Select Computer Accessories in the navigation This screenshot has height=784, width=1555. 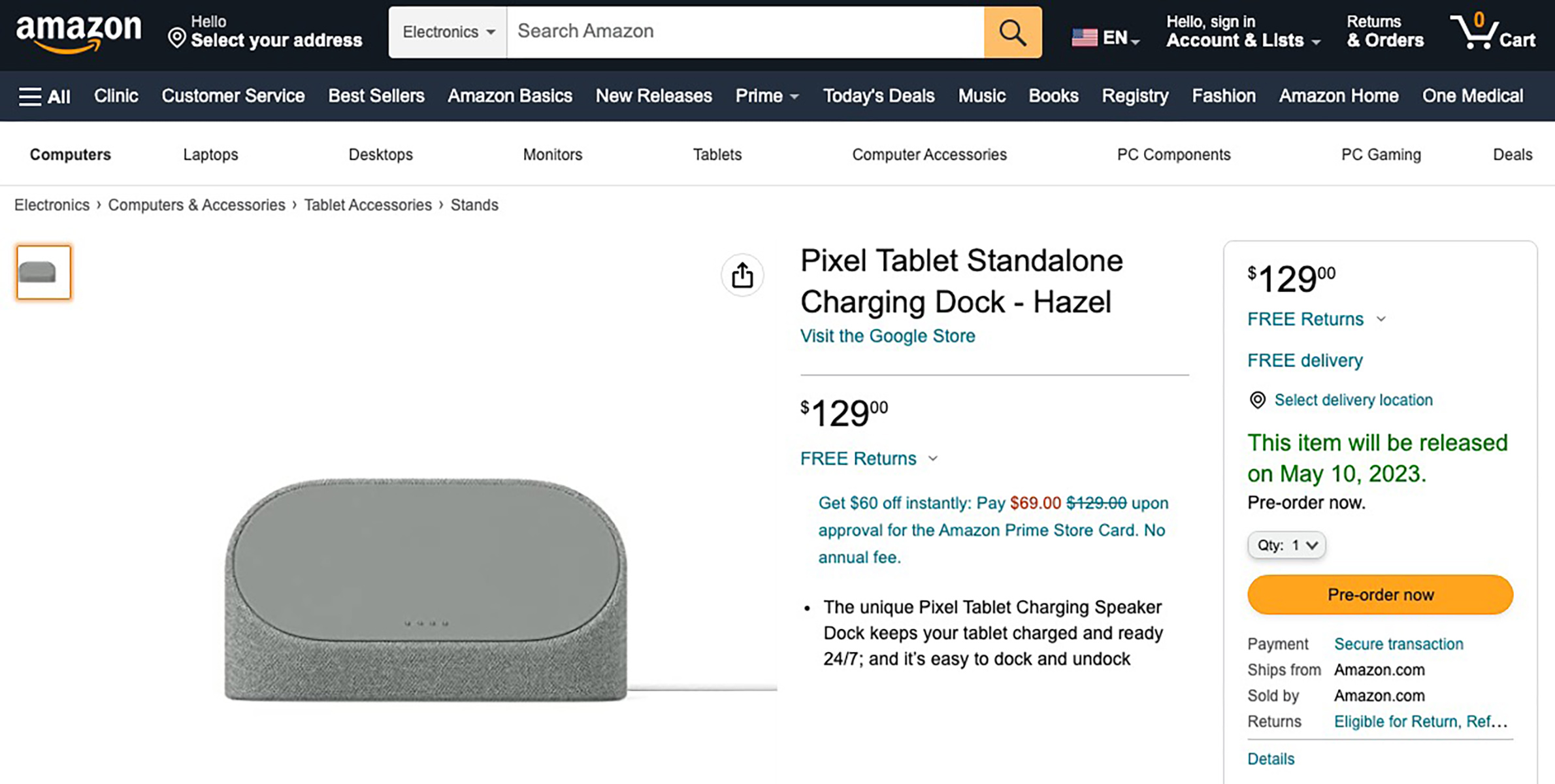[x=928, y=154]
